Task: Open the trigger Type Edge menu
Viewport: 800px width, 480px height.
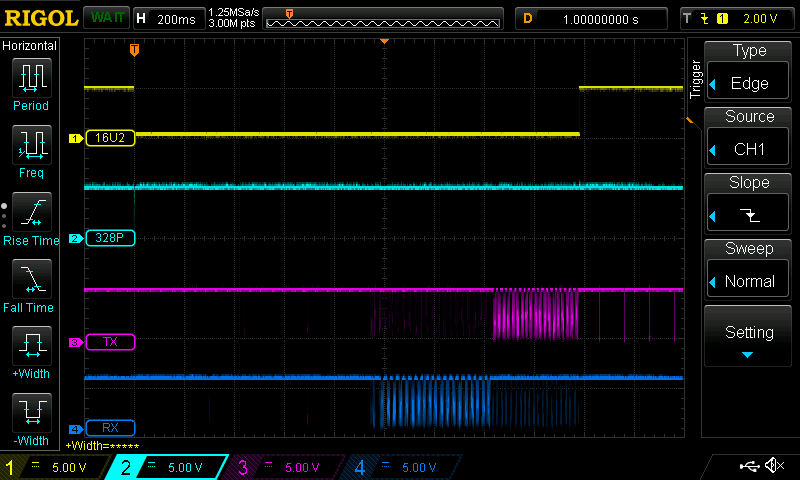Action: pos(749,70)
